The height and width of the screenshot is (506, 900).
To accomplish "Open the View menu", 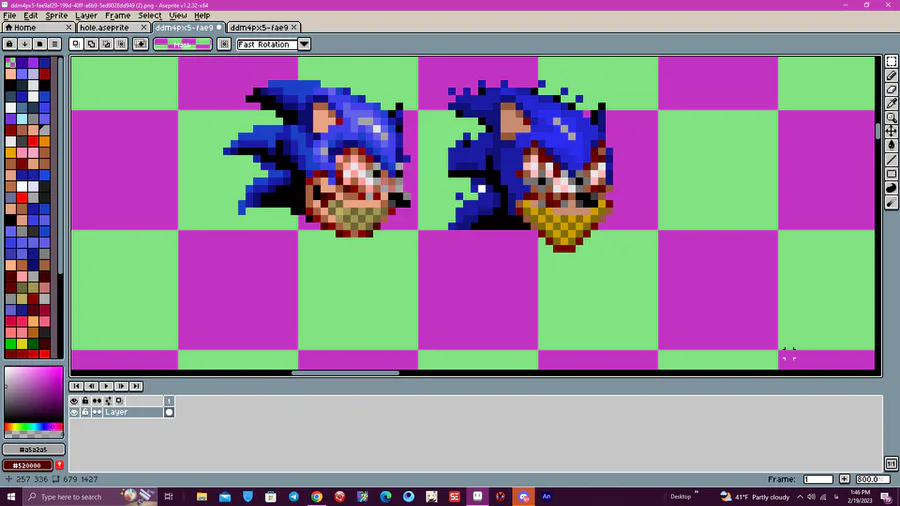I will pos(177,15).
